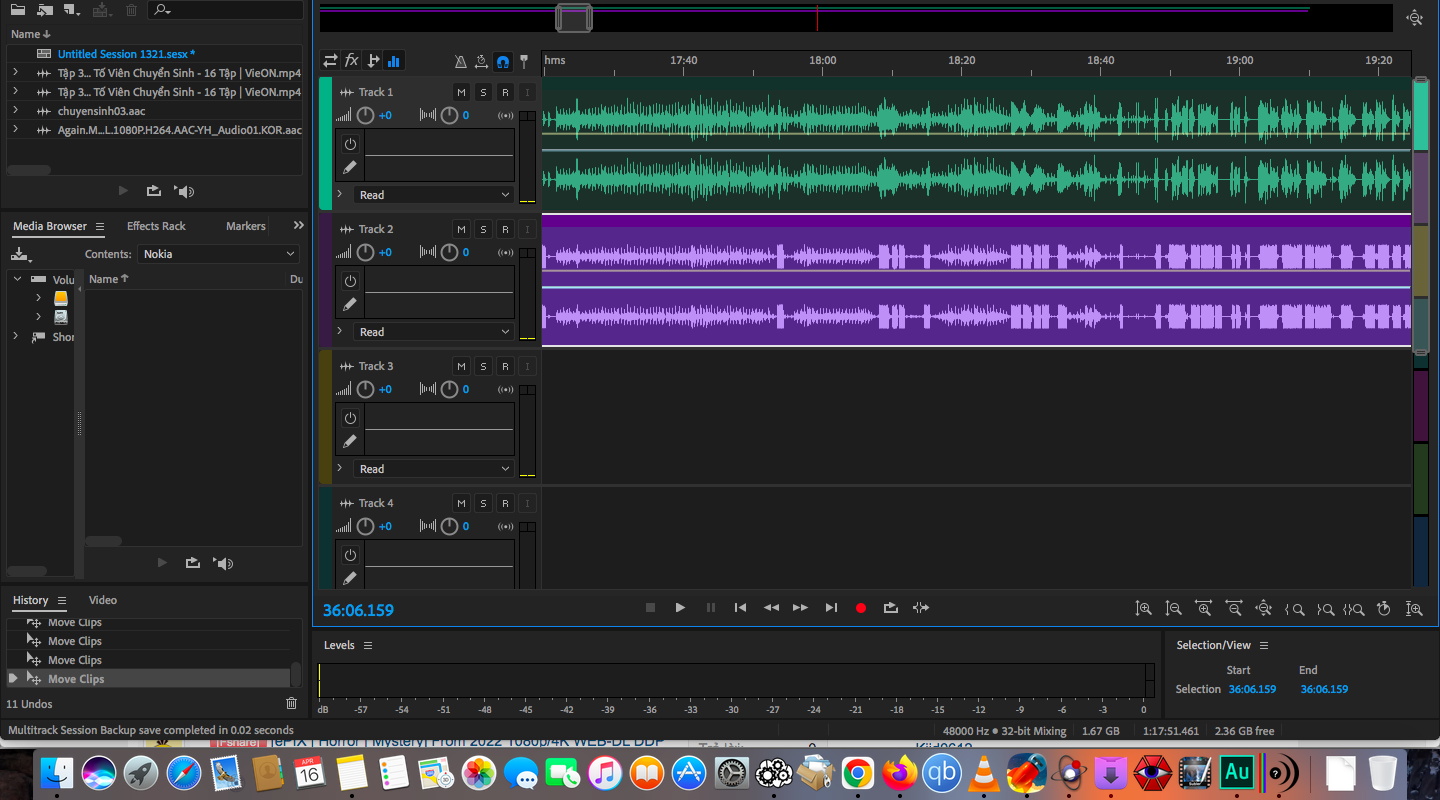Viewport: 1440px width, 800px height.
Task: Mute Track 2
Action: click(x=461, y=229)
